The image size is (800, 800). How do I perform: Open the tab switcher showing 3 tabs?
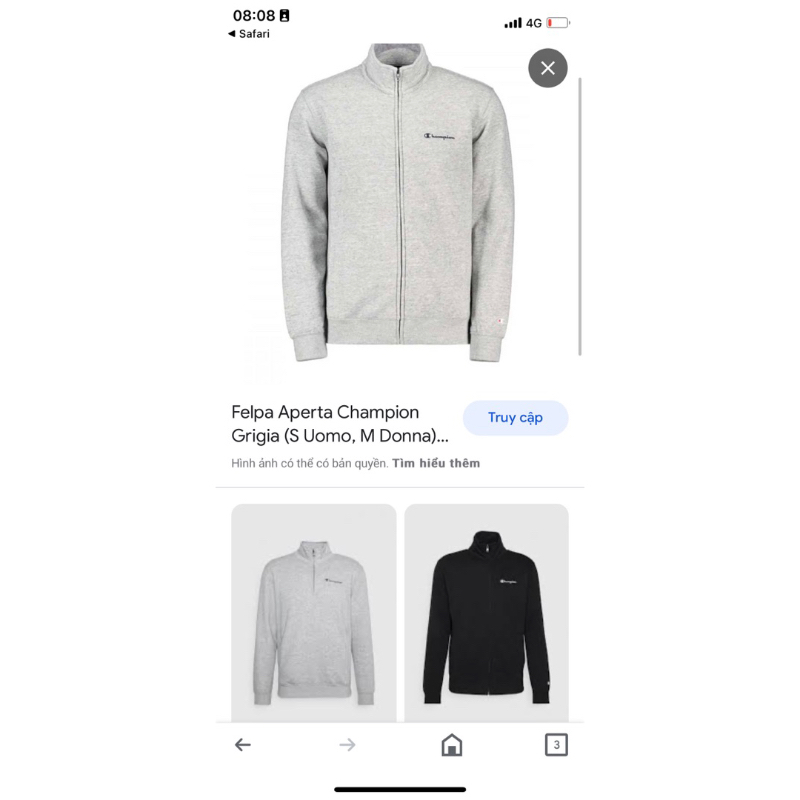pyautogui.click(x=556, y=745)
